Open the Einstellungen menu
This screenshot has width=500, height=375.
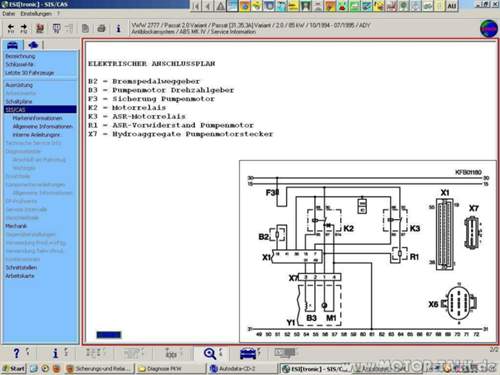(36, 14)
